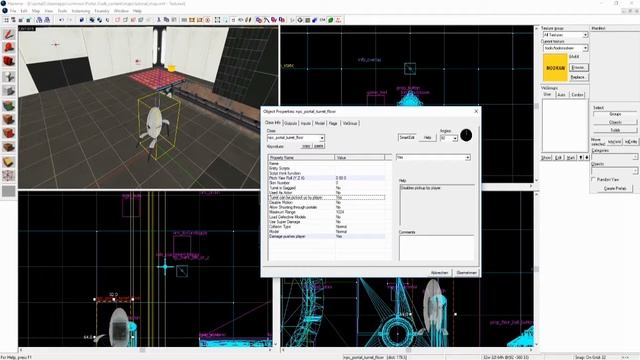Enable the Random Yaw checkbox
Image resolution: width=640 pixels, height=360 pixels.
pos(593,180)
